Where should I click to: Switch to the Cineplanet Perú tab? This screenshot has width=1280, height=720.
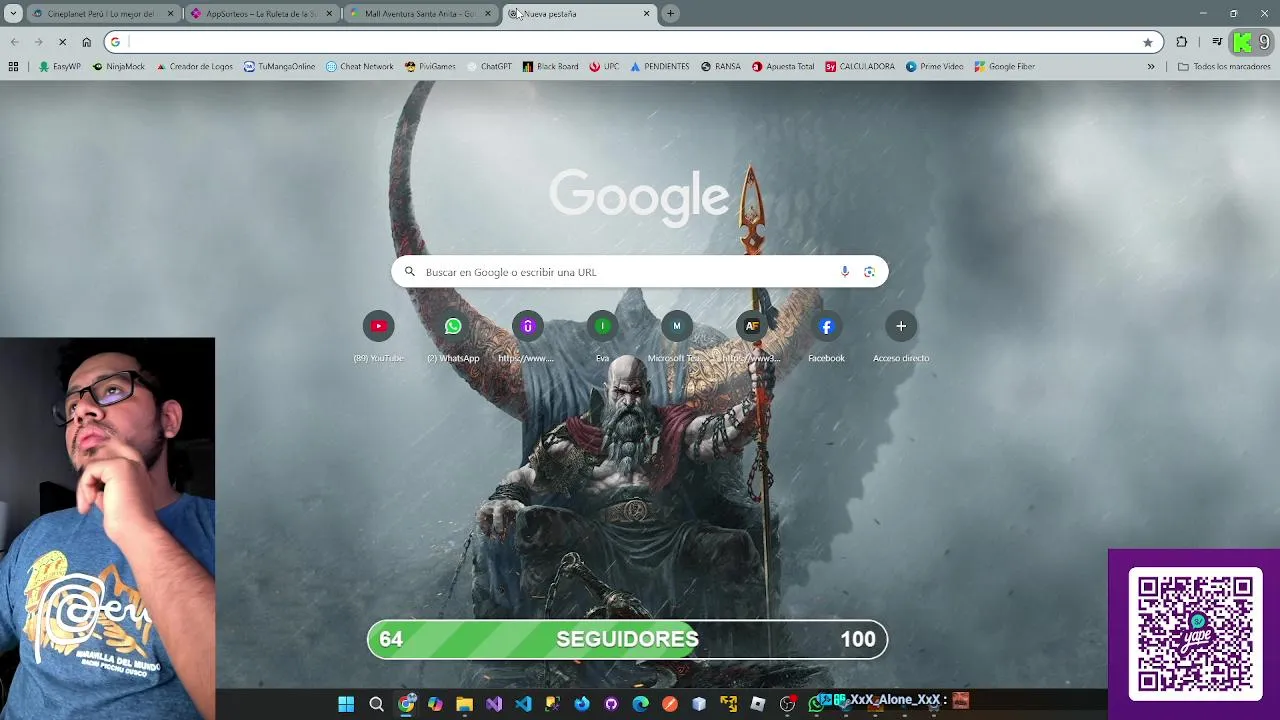tap(102, 14)
